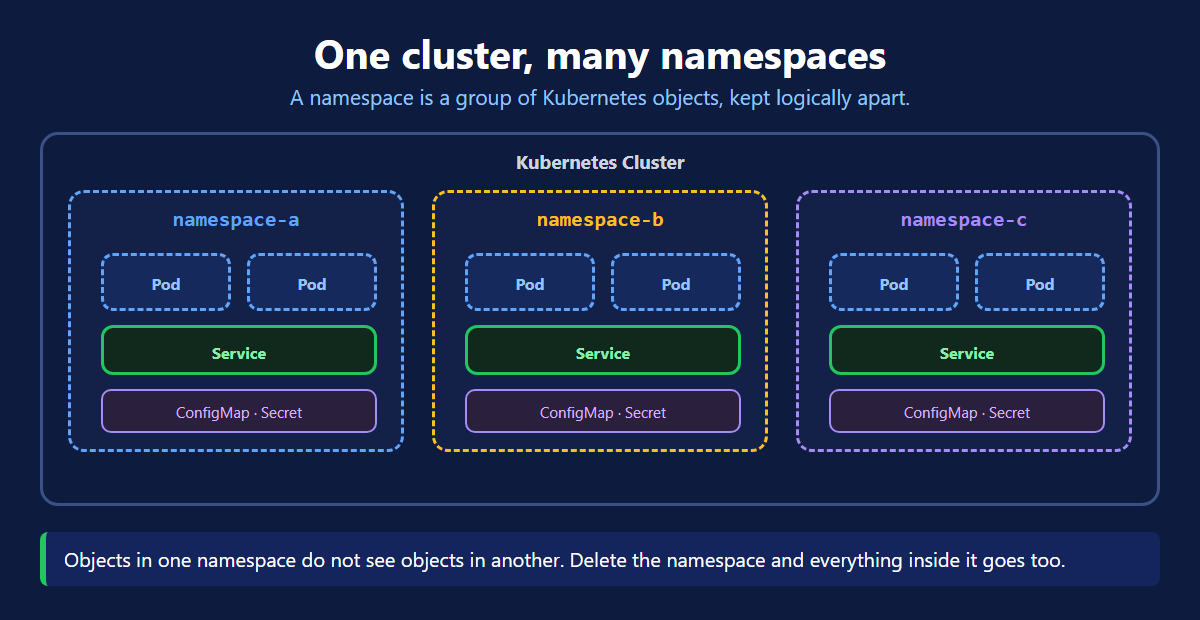Click the Service box in namespace-c

967,351
